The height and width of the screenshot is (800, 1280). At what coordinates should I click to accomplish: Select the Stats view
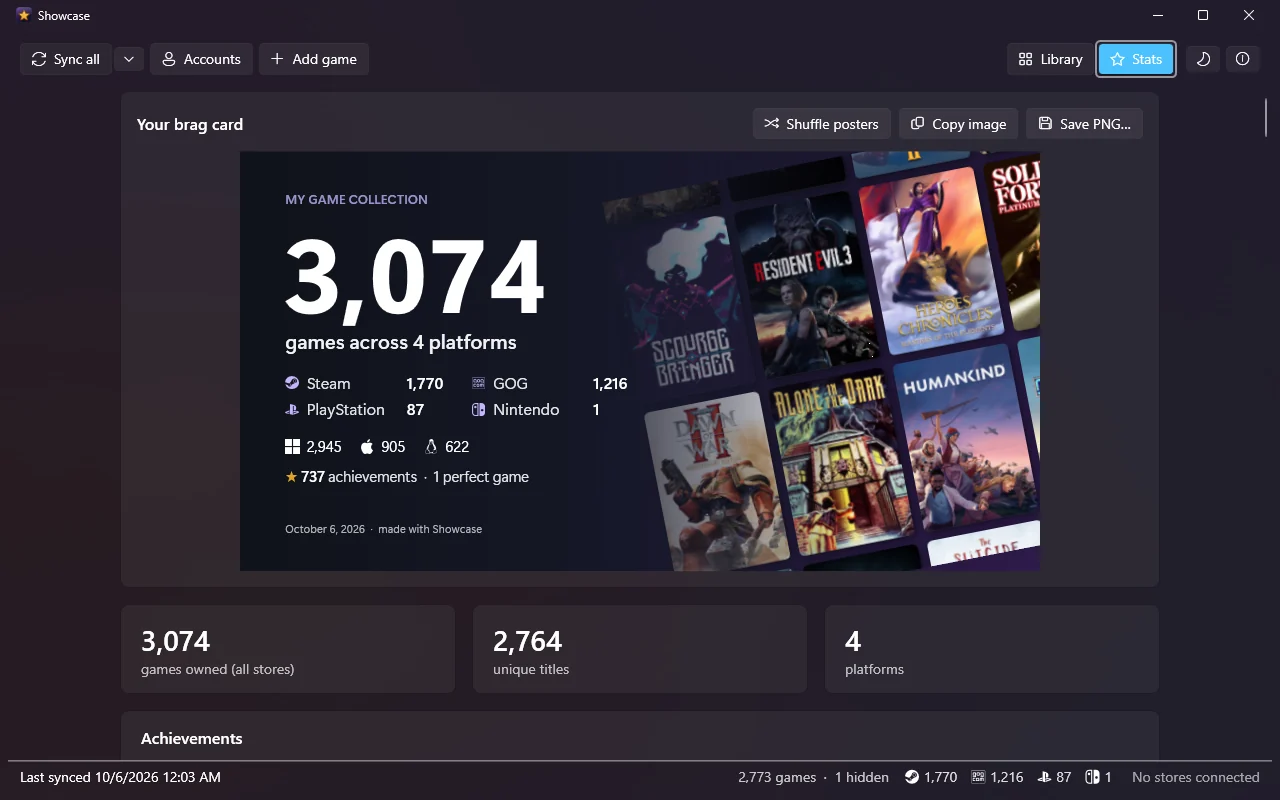pos(1136,59)
